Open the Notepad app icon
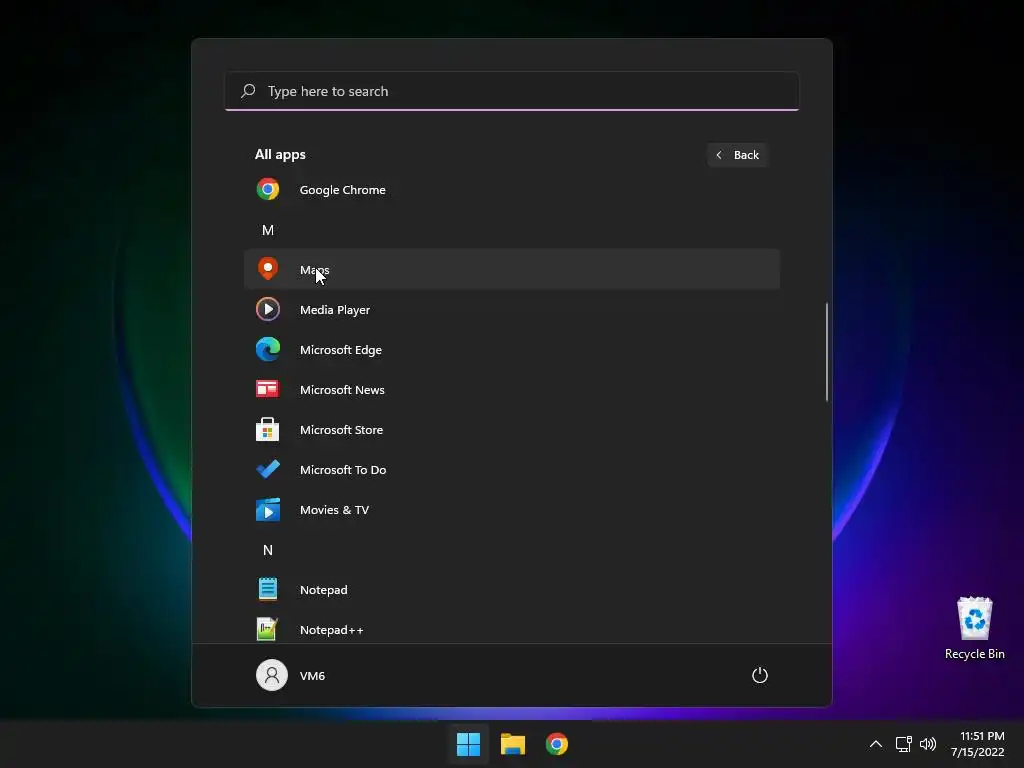 [x=268, y=589]
